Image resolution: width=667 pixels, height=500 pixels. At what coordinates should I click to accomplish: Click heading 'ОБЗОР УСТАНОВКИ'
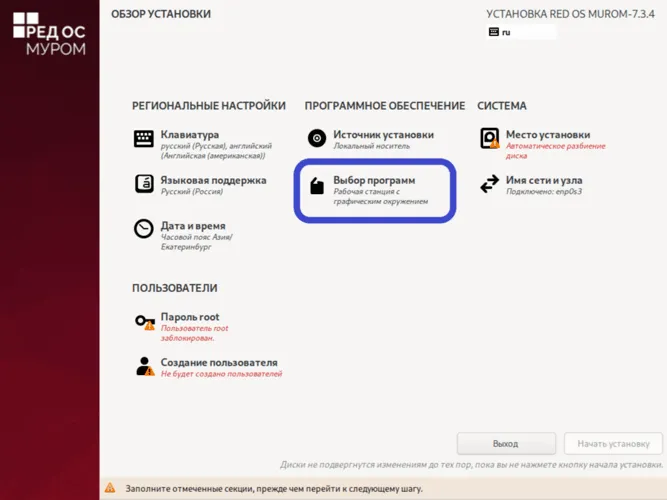(x=161, y=14)
